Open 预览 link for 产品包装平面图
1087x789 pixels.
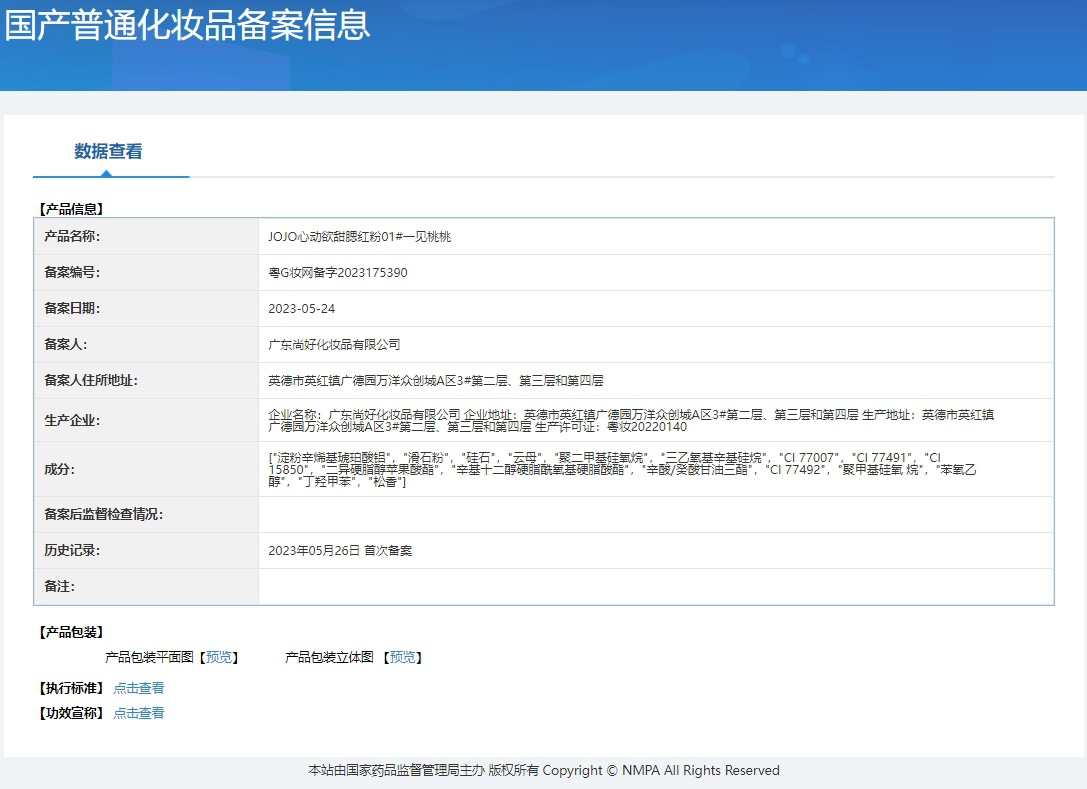click(x=219, y=657)
